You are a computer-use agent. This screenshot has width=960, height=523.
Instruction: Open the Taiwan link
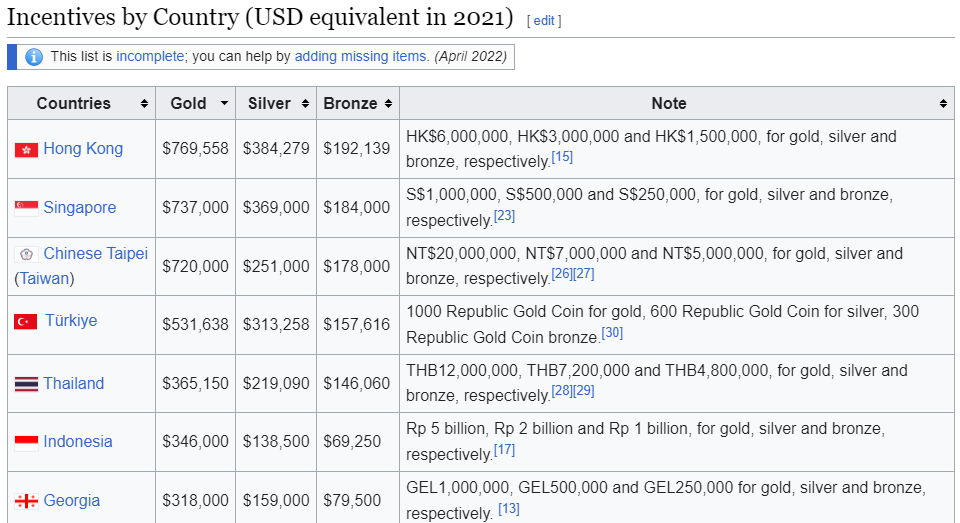[x=44, y=279]
